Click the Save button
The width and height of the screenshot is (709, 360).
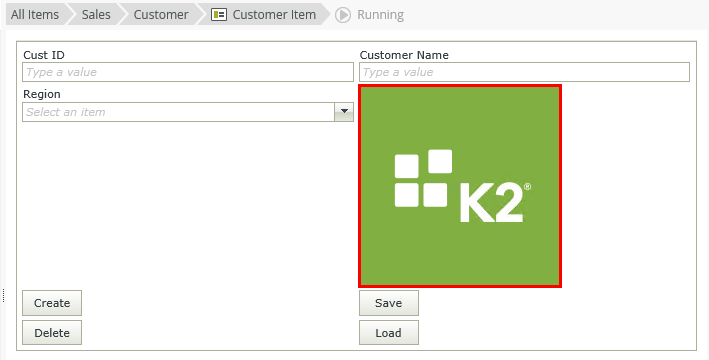389,303
